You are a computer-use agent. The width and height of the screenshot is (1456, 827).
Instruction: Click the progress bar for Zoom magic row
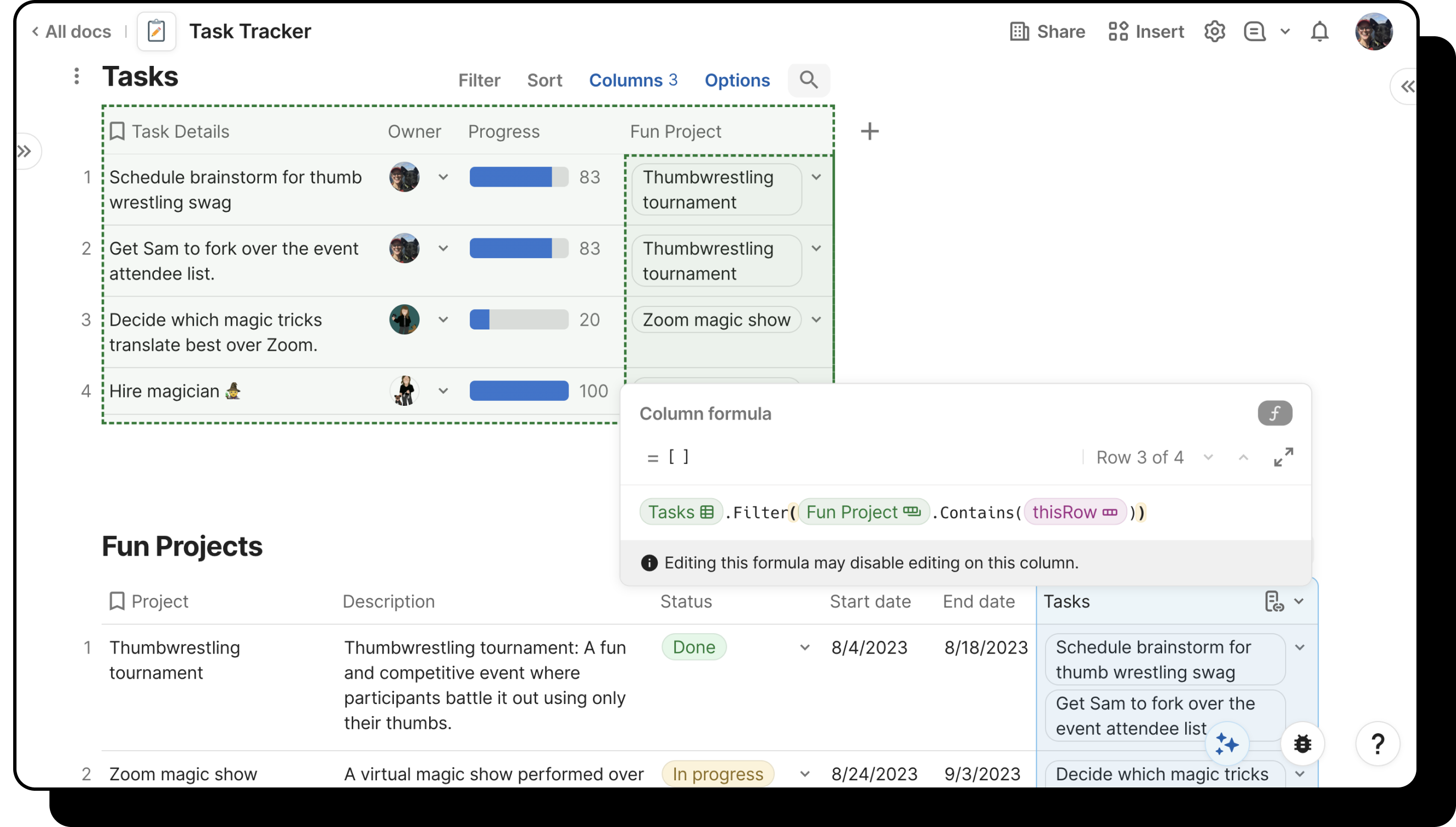pyautogui.click(x=518, y=320)
